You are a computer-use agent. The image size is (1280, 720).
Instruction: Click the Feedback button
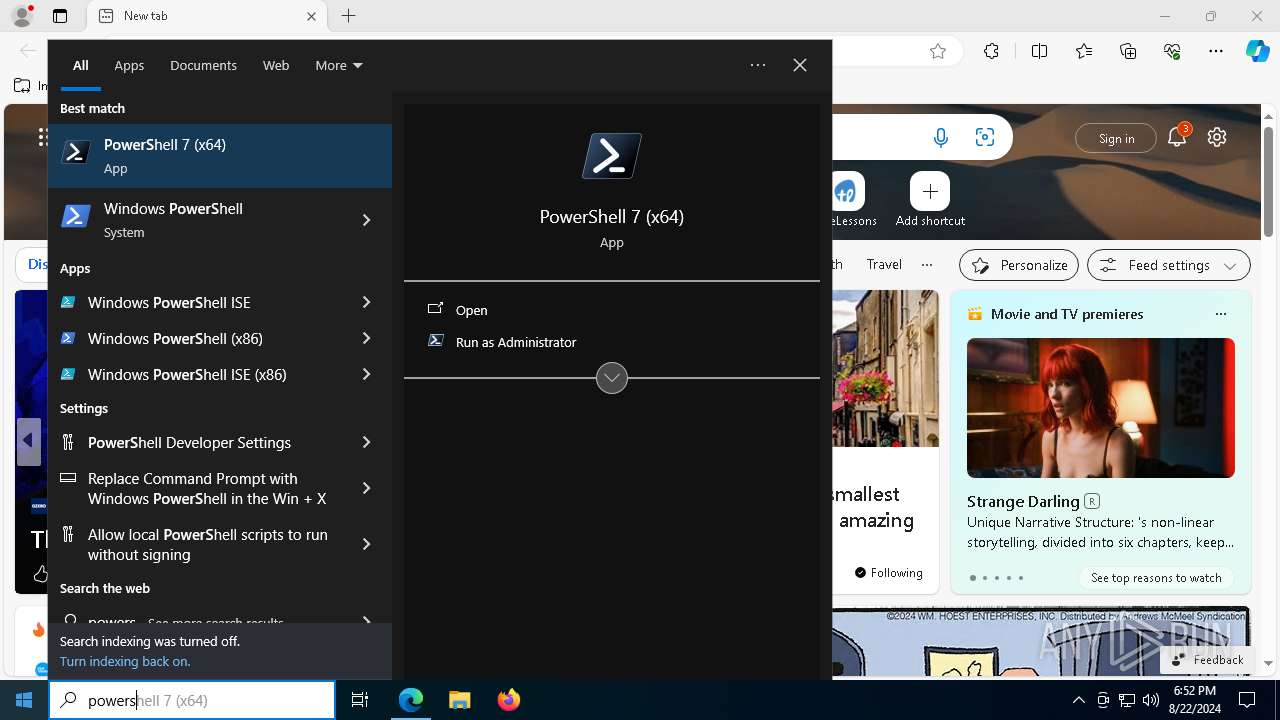tap(1206, 659)
